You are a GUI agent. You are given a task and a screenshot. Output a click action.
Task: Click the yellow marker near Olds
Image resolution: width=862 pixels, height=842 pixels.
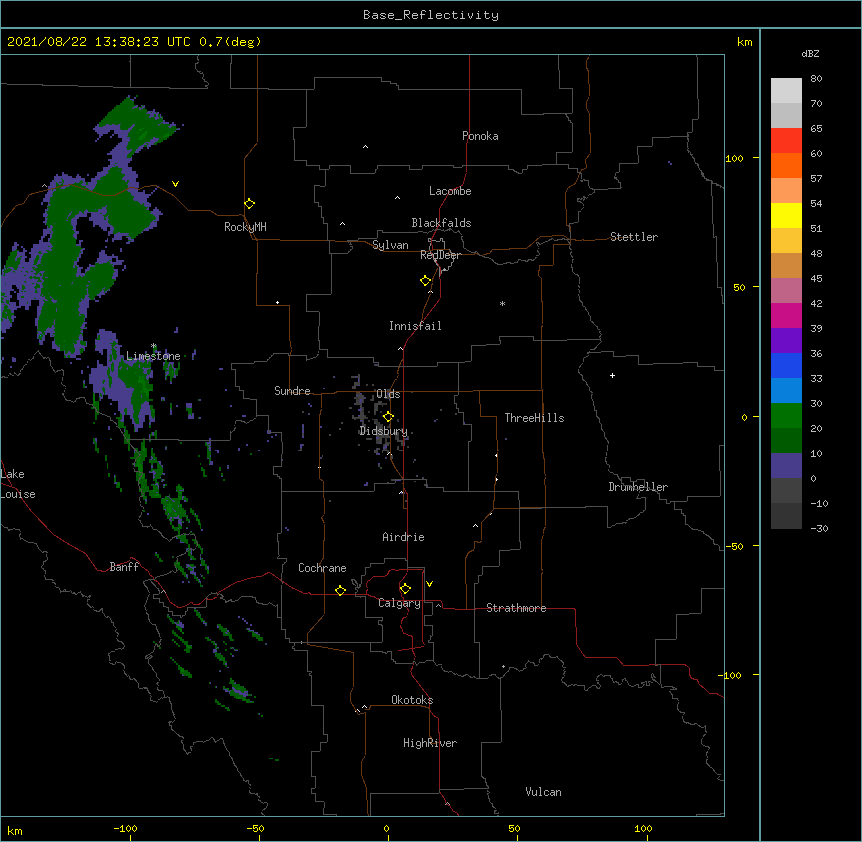point(388,417)
